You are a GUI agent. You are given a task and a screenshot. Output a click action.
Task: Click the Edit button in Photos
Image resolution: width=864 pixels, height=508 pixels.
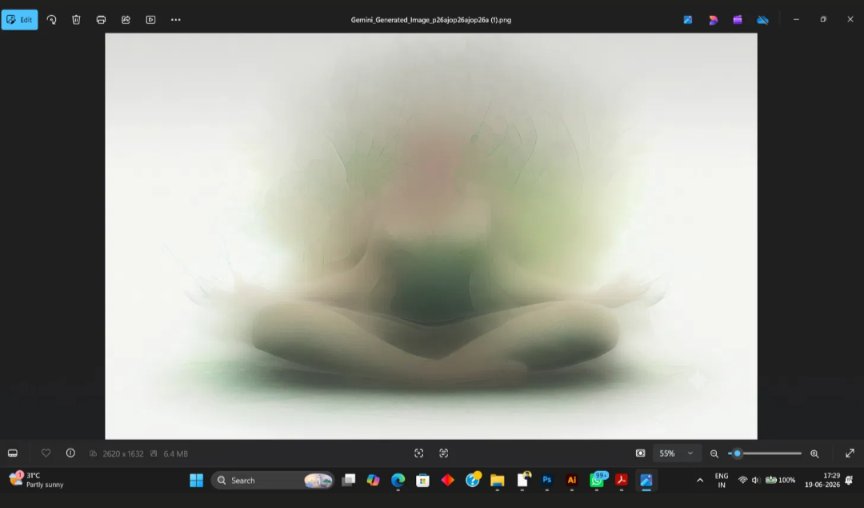(19, 20)
